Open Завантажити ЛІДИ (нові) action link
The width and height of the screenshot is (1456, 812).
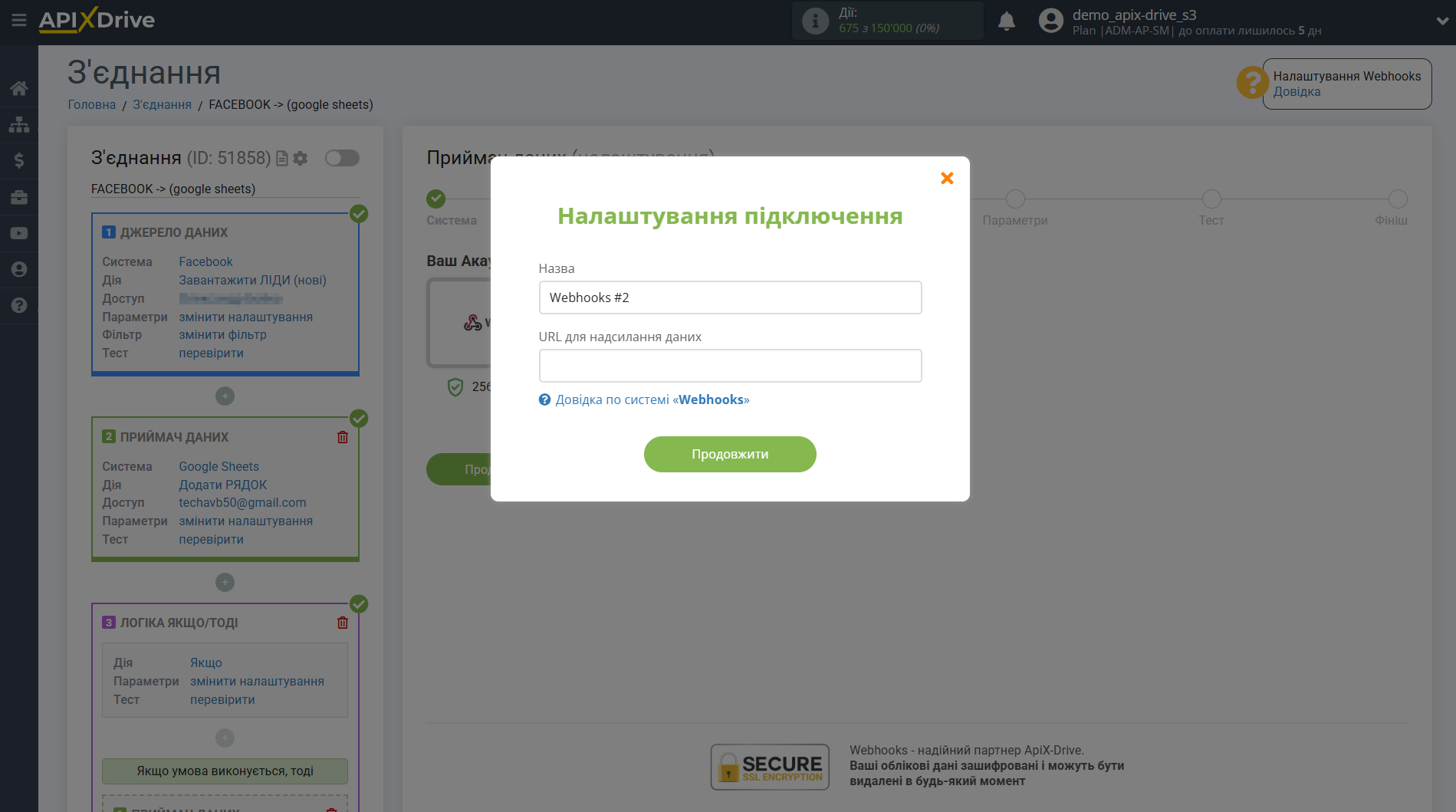click(x=252, y=280)
